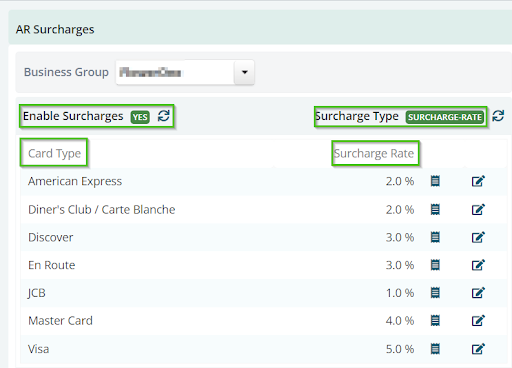Screen dimensions: 512x368
Task: Click the AR Surcharges panel title
Action: click(55, 29)
